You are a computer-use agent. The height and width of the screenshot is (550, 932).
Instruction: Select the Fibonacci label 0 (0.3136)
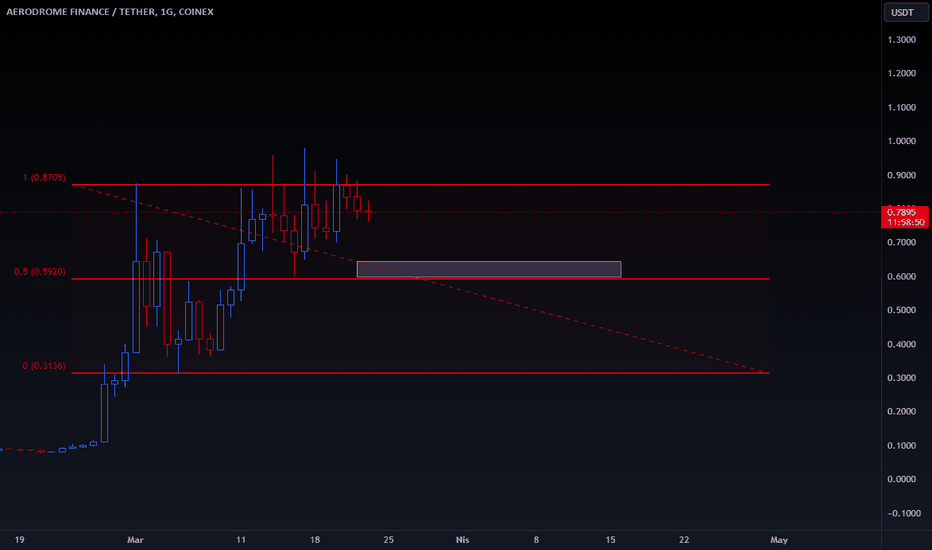[44, 366]
